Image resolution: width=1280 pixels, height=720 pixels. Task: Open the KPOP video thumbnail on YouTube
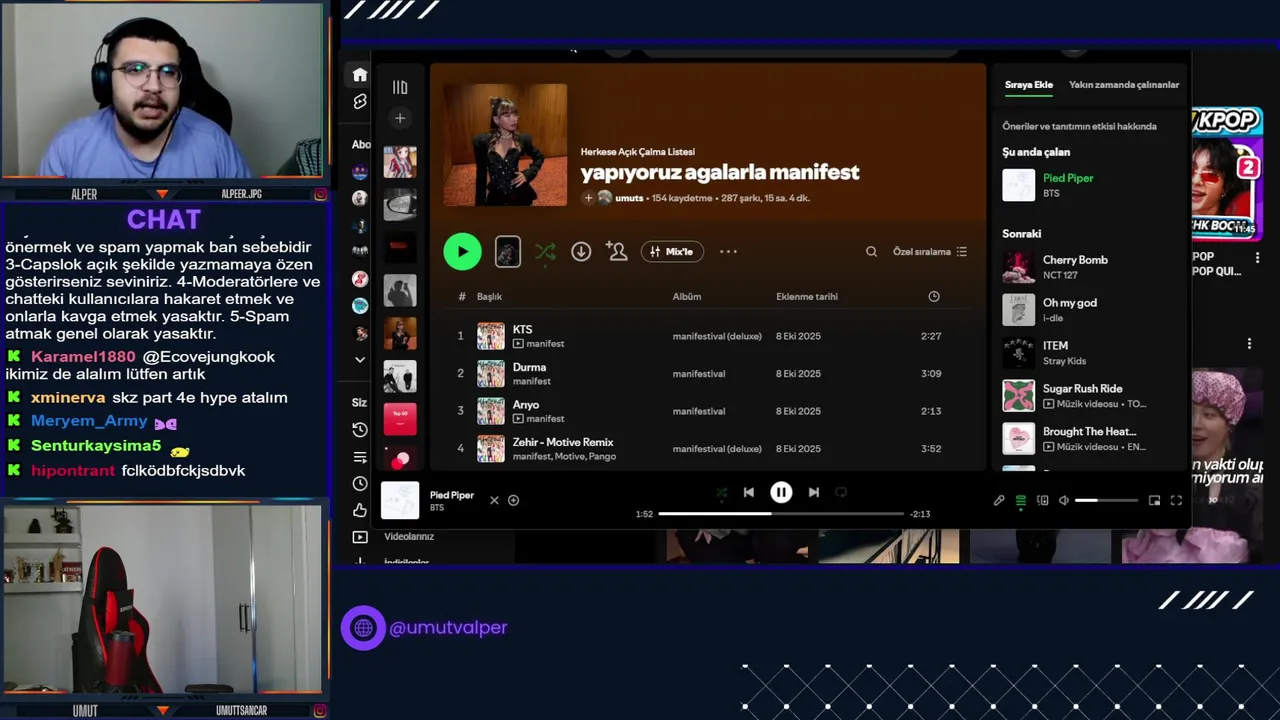coord(1226,174)
